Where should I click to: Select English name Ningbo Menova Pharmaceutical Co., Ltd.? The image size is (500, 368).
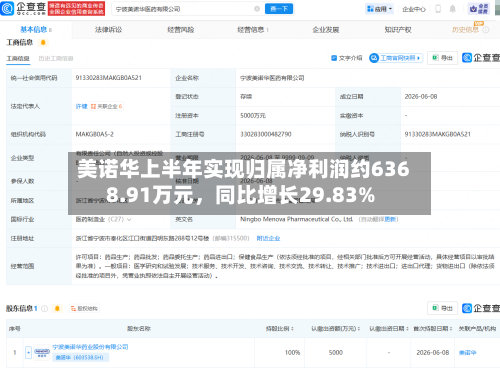point(296,219)
